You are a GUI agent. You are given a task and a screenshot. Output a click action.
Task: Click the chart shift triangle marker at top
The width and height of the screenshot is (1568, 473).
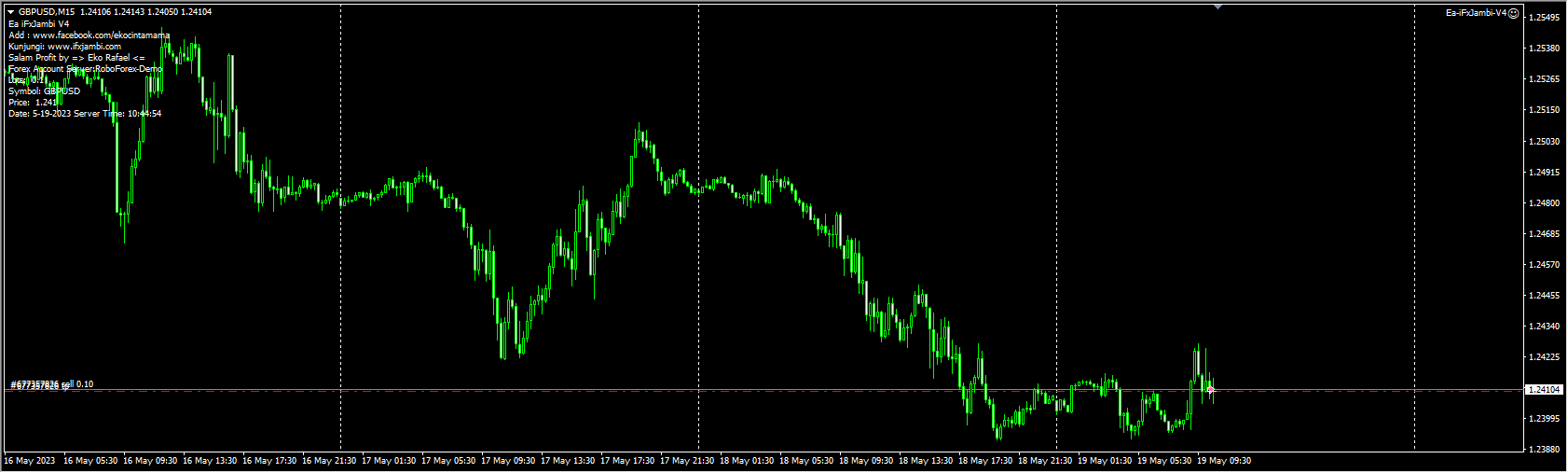1217,7
